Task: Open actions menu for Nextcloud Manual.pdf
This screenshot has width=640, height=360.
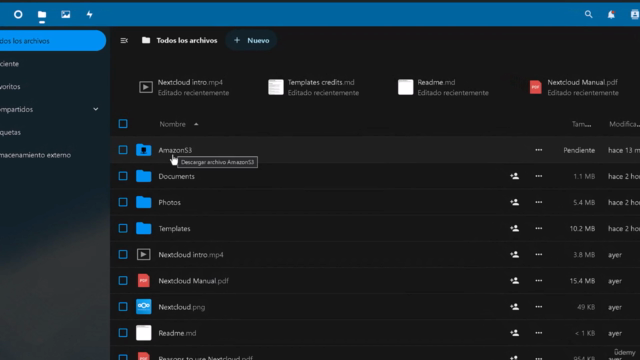Action: point(539,281)
